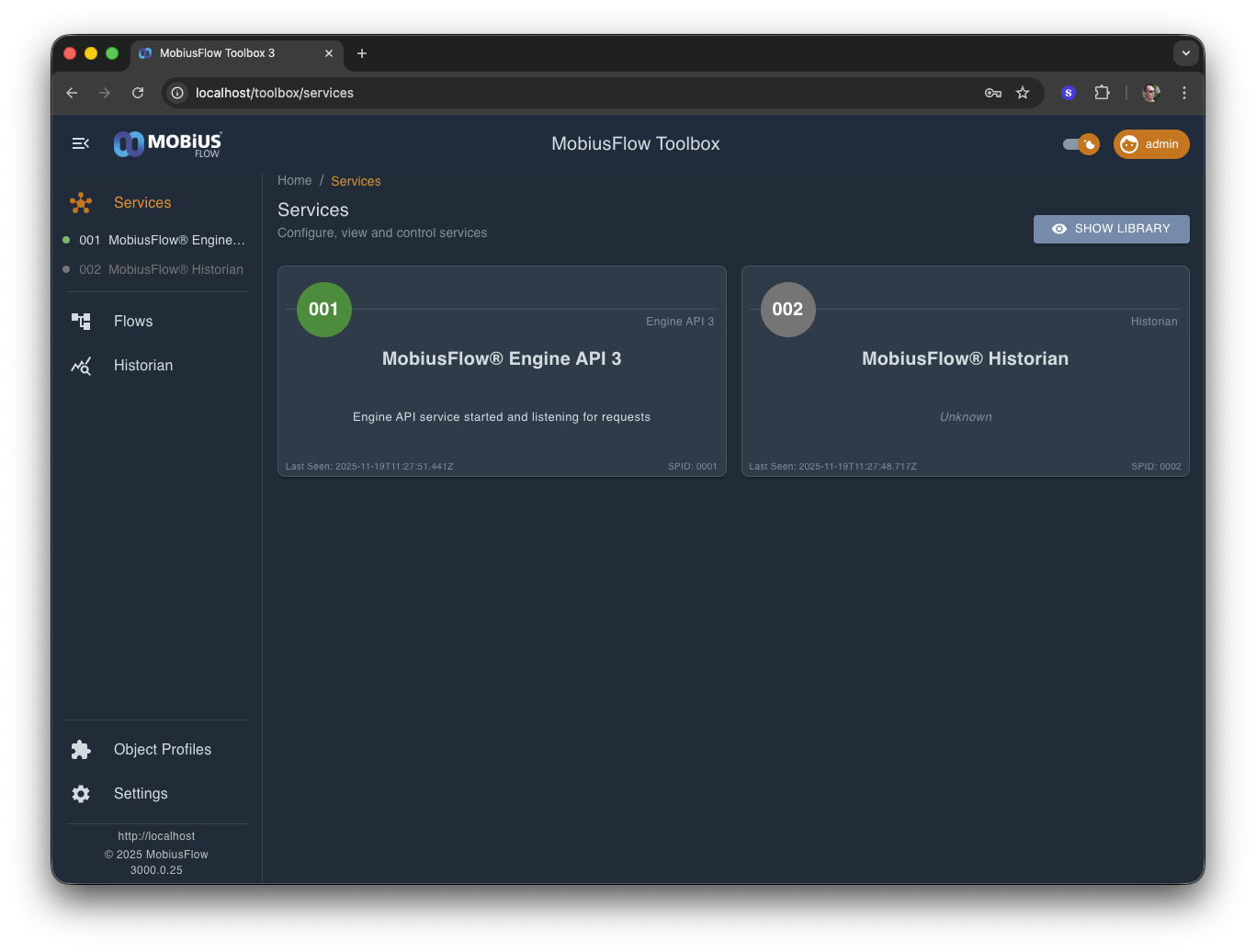This screenshot has width=1256, height=952.
Task: Show library using the eye button
Action: pos(1111,229)
